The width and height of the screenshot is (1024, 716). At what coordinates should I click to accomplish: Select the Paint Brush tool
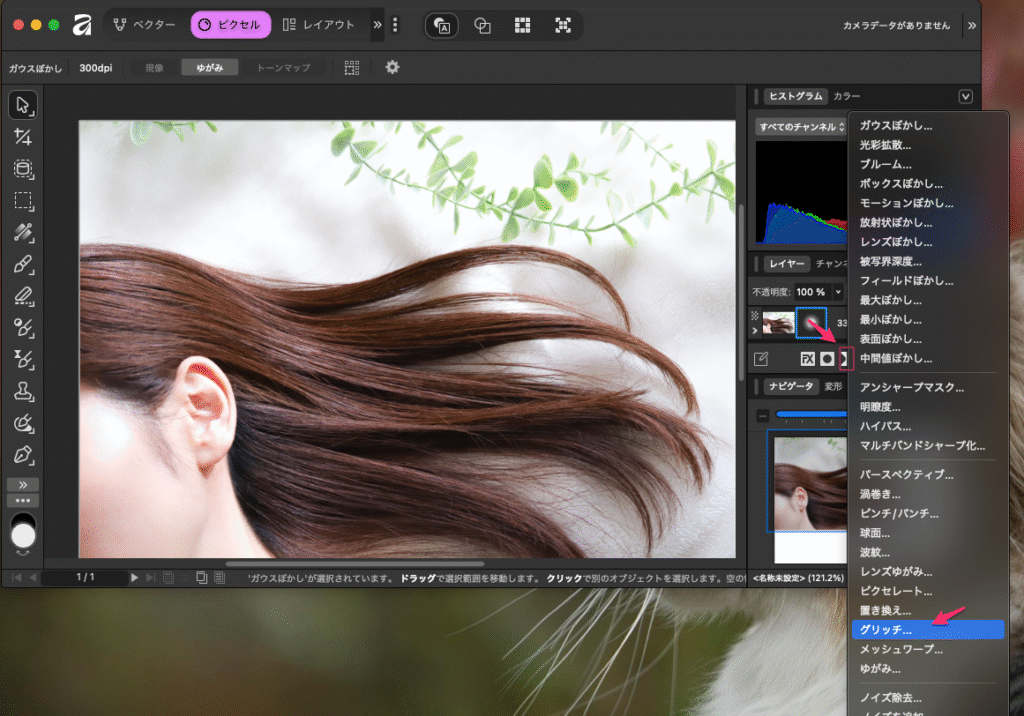pos(24,264)
